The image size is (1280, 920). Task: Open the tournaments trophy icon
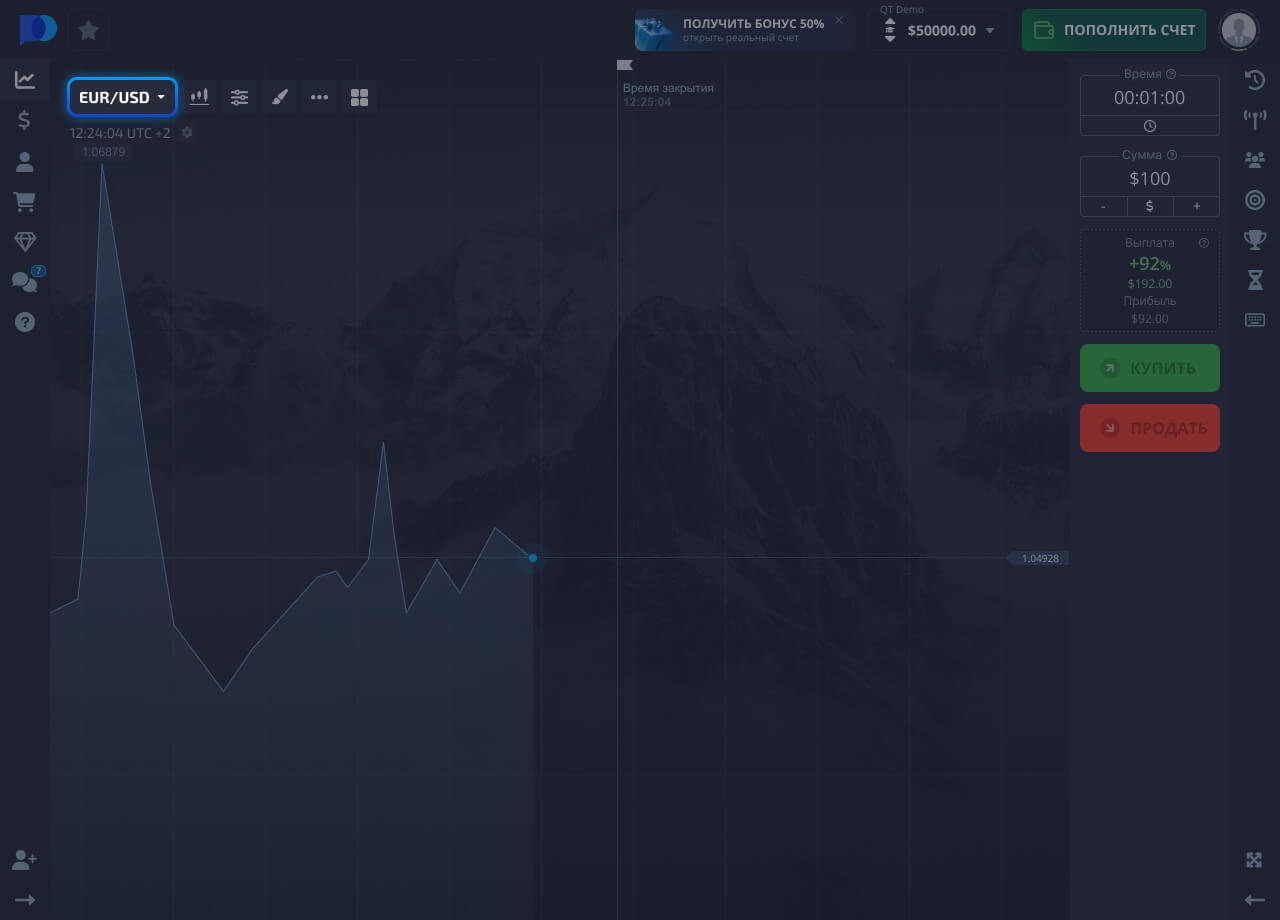1255,240
